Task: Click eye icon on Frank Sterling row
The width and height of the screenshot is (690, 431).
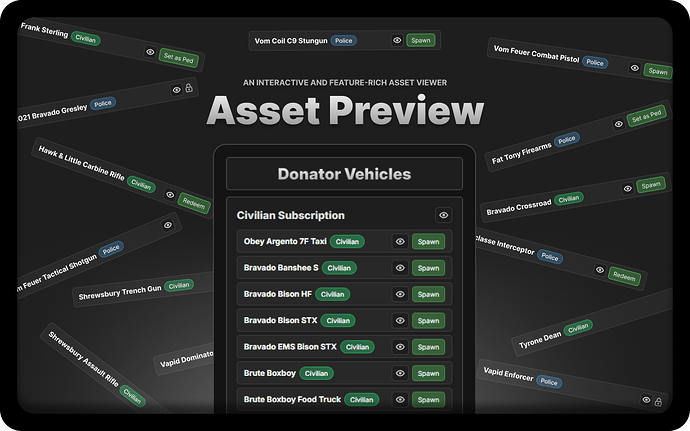Action: coord(150,52)
